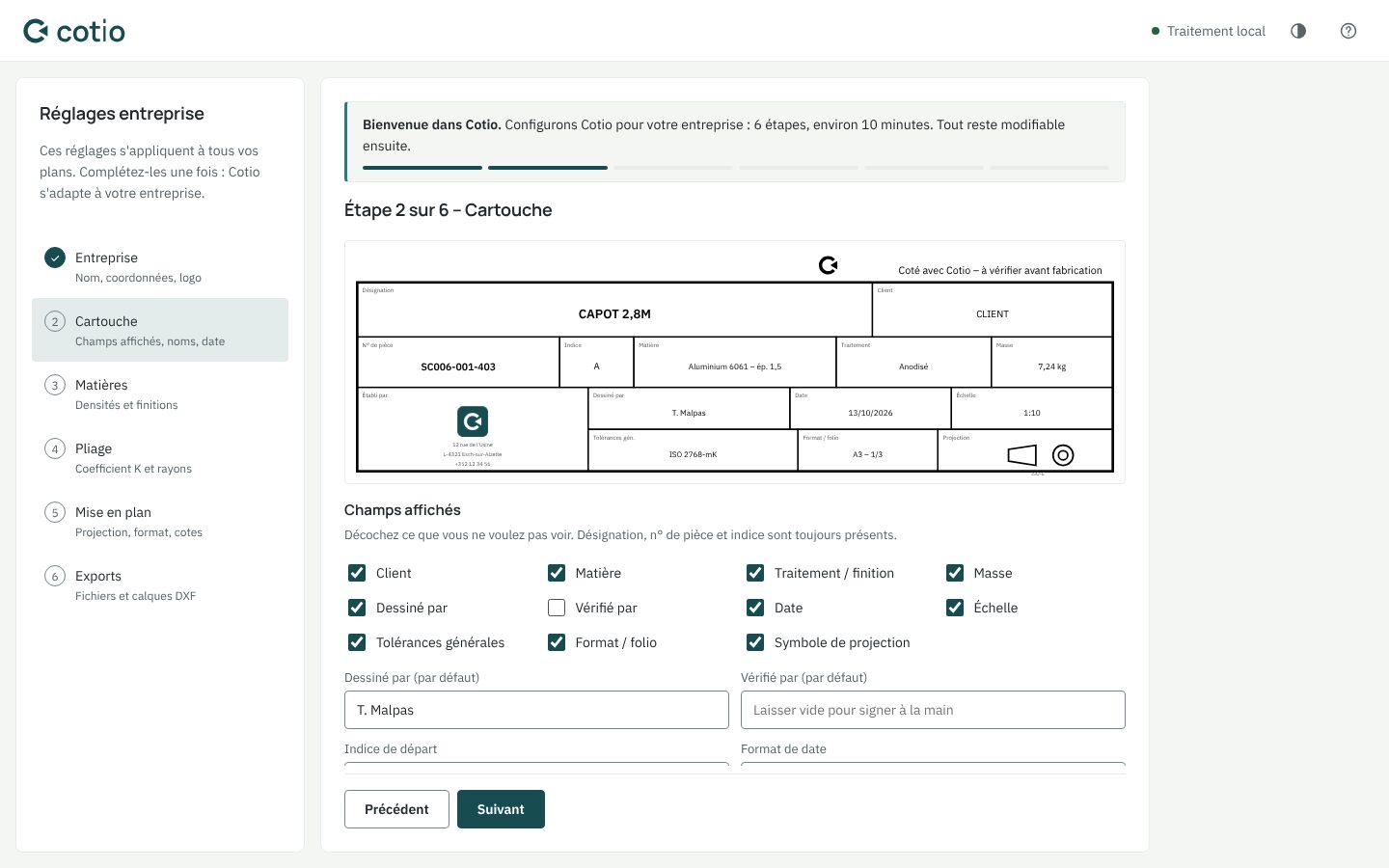Click part number SC006-001-403 in the cartouche

click(x=458, y=366)
